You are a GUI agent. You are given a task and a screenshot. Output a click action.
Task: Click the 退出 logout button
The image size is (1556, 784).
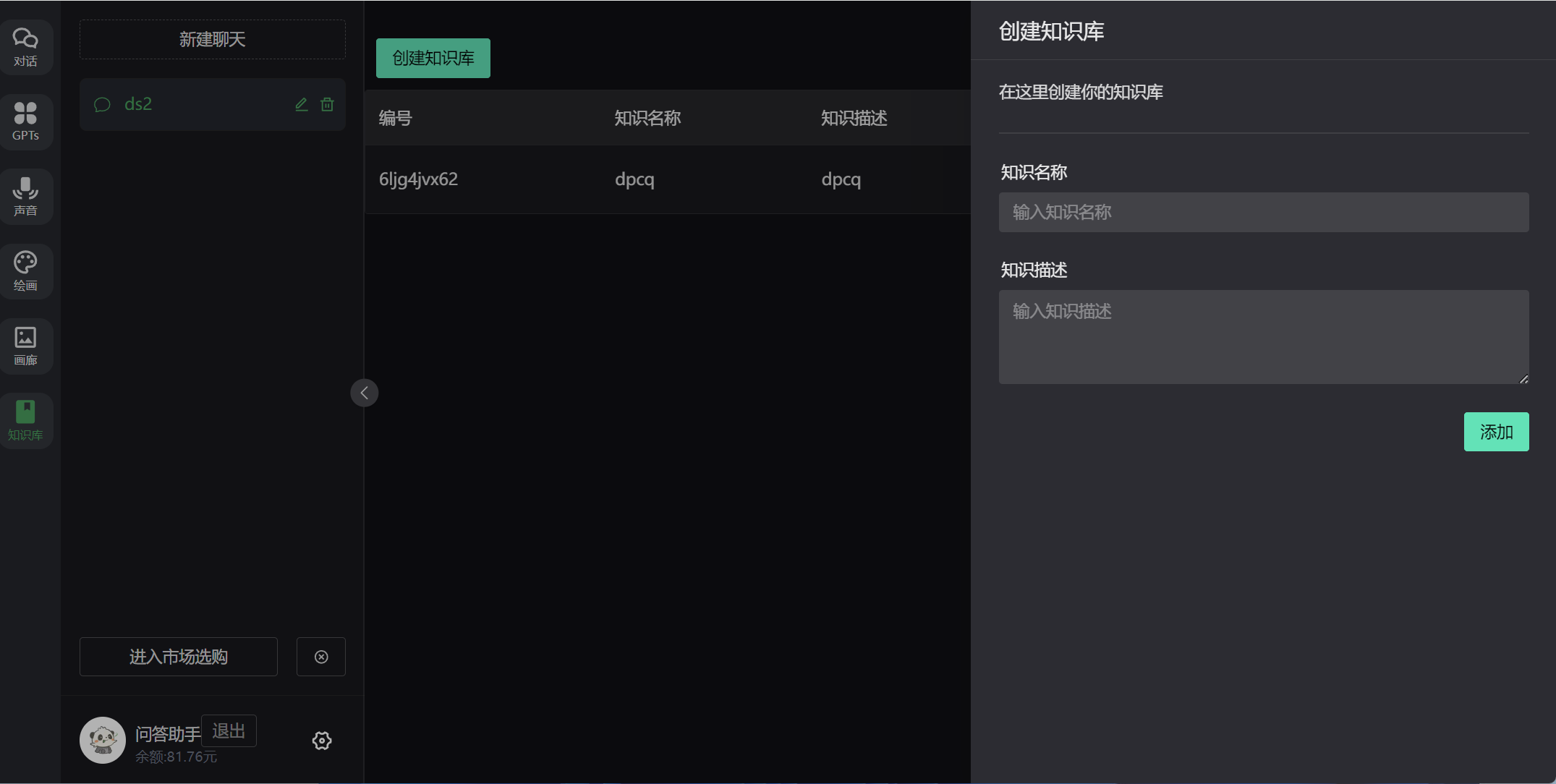(229, 731)
